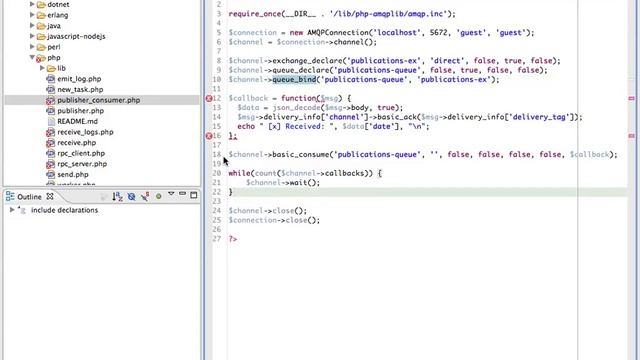640x360 pixels.
Task: Open send.php from the file tree
Action: point(73,175)
